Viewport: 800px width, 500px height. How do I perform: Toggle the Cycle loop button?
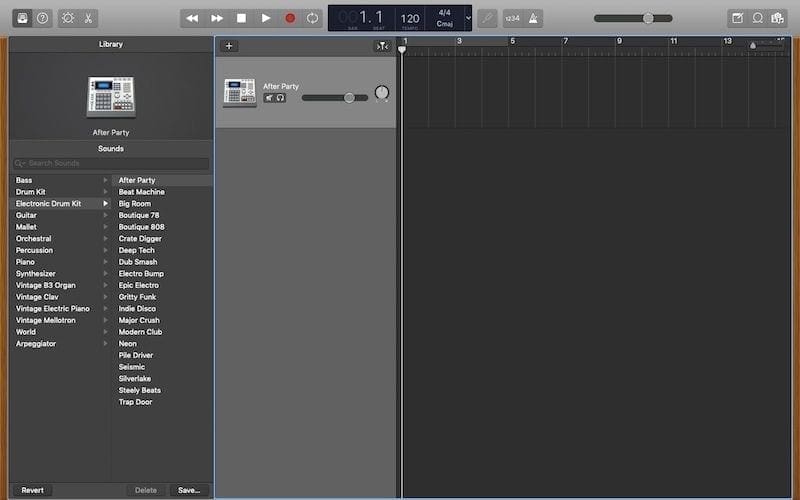[312, 18]
